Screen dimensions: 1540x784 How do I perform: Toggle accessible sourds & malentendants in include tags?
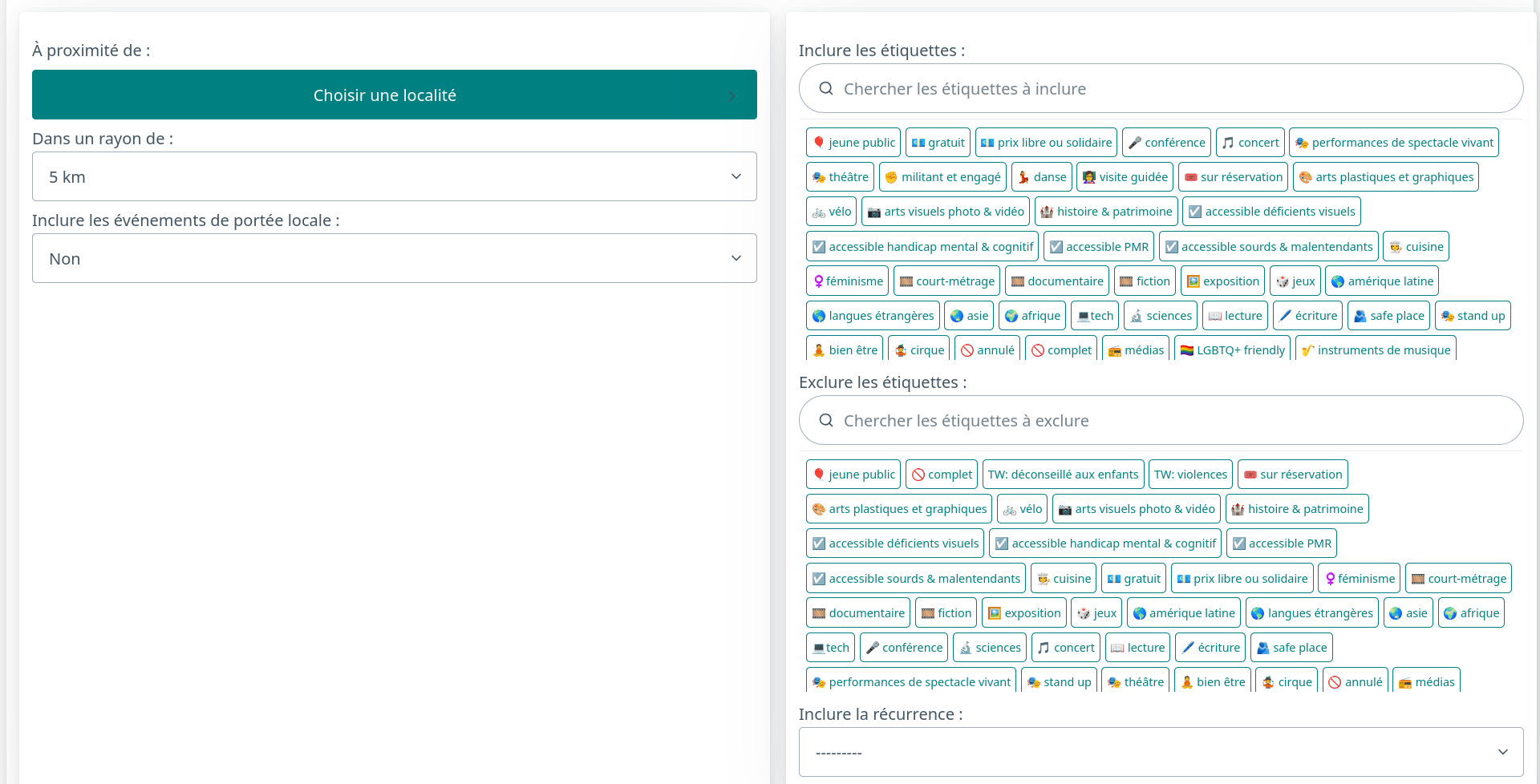tap(1268, 247)
